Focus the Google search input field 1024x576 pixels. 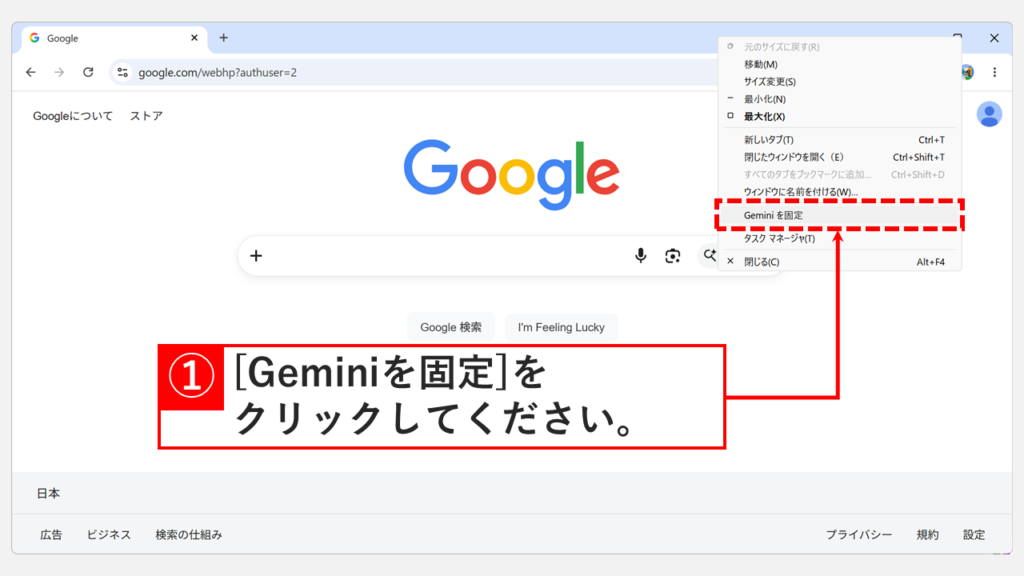tap(444, 256)
